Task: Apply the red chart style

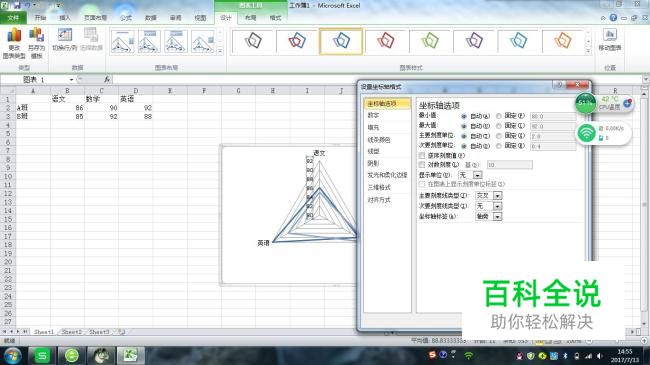Action: 386,41
